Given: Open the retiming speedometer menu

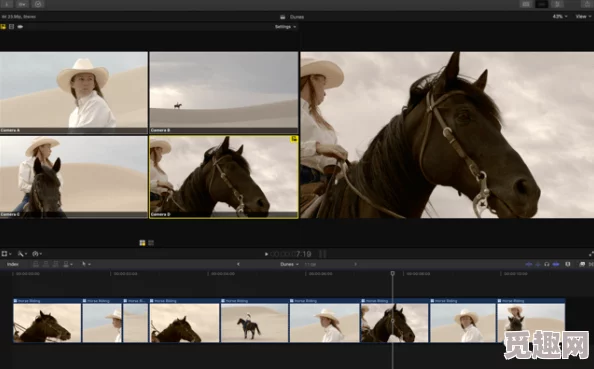Looking at the screenshot, I should pos(37,254).
